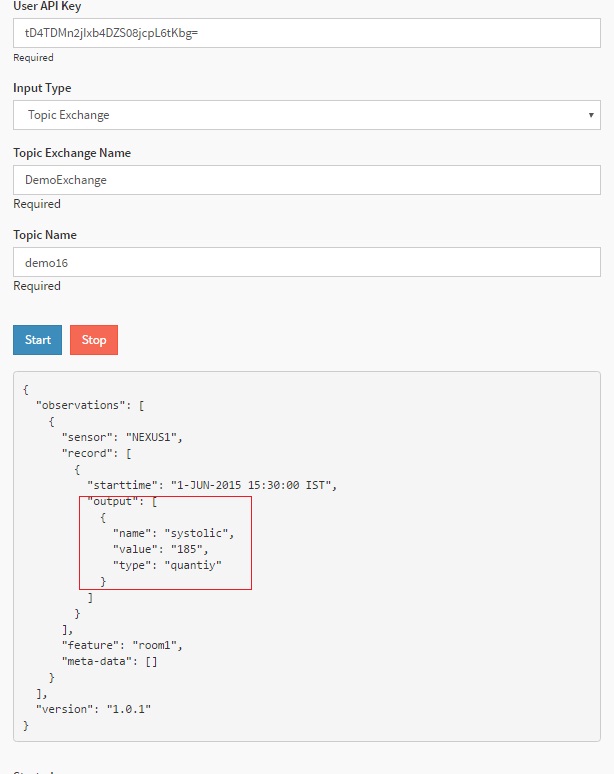
Task: Click the blue Start button
Action: (38, 340)
